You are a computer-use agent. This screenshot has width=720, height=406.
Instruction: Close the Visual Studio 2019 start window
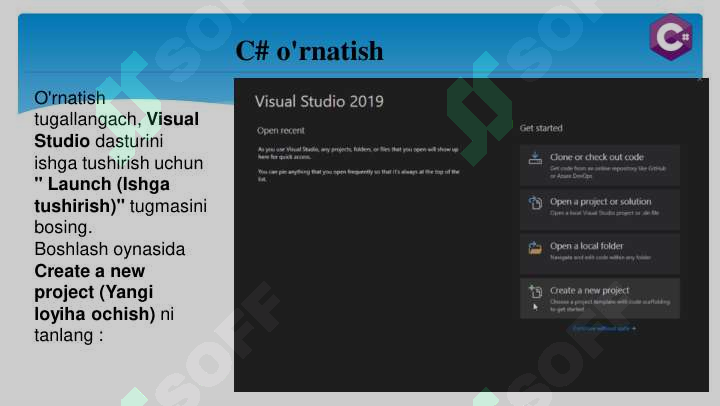pyautogui.click(x=699, y=80)
